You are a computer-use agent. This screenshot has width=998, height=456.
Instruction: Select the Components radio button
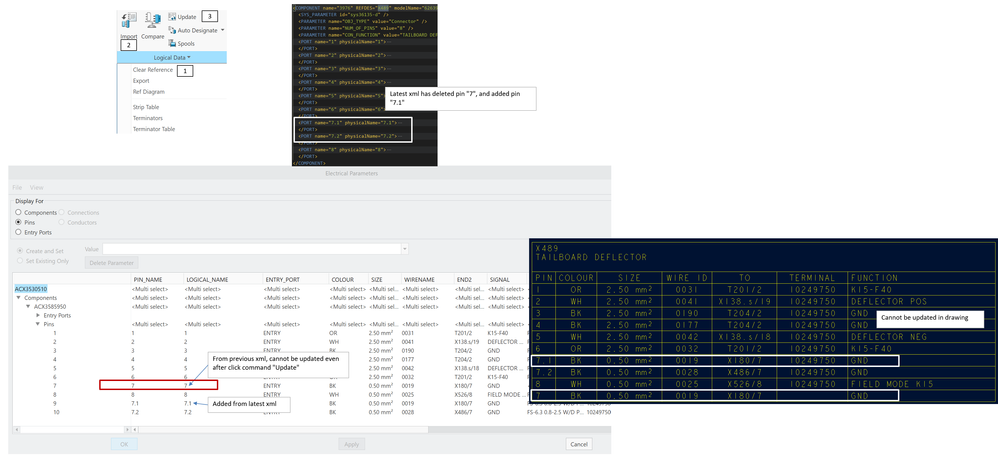18,212
